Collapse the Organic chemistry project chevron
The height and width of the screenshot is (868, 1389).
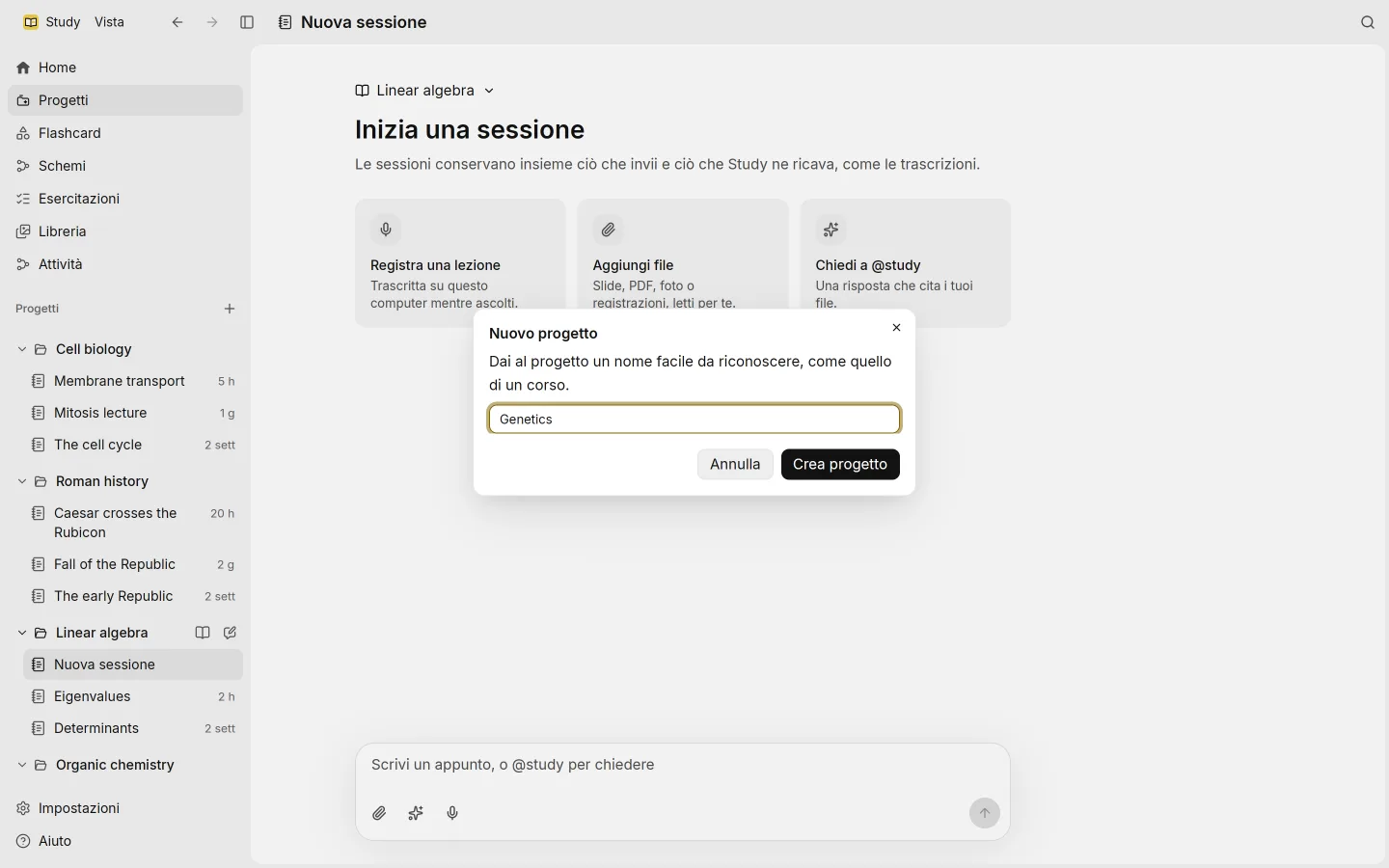click(22, 765)
